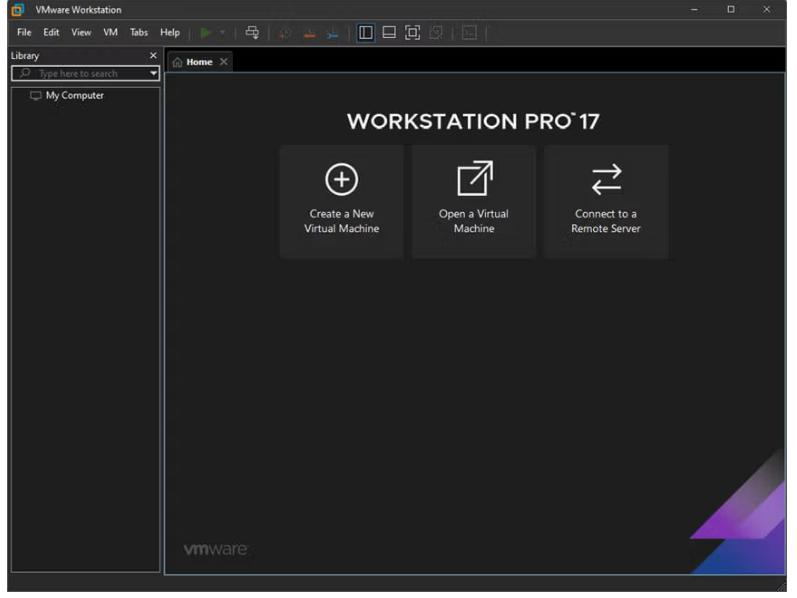The width and height of the screenshot is (797, 598).
Task: Click the revert snapshot toolbar icon
Action: pyautogui.click(x=309, y=33)
